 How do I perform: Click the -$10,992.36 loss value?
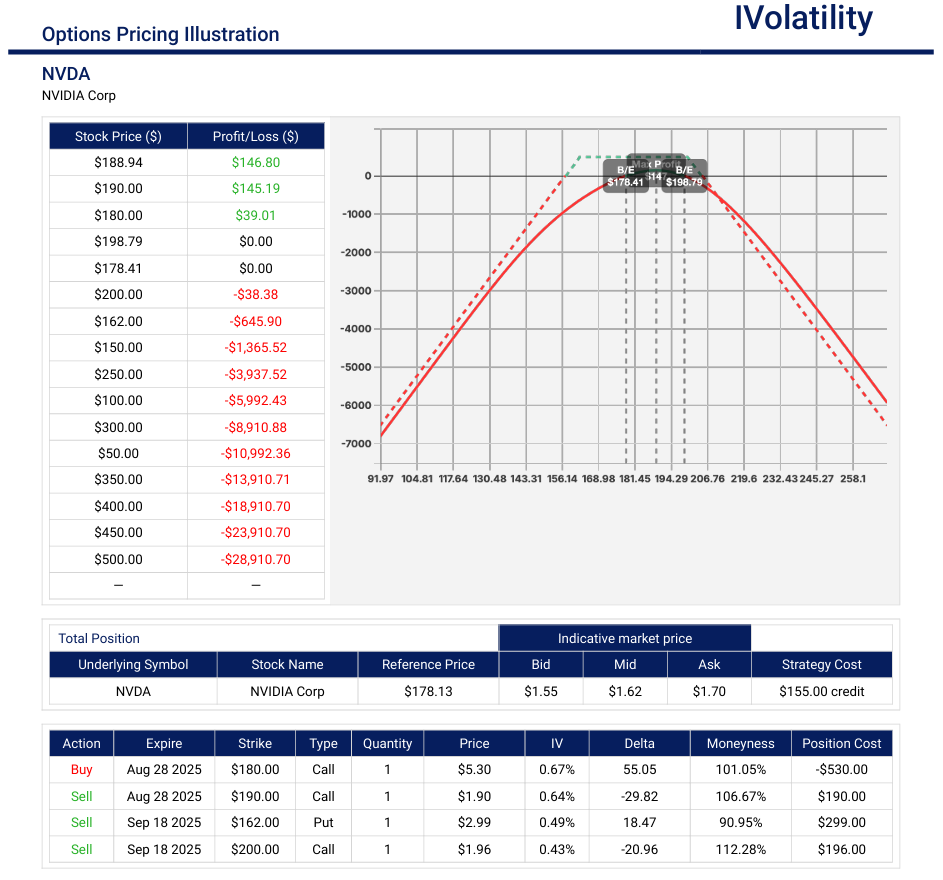[256, 453]
